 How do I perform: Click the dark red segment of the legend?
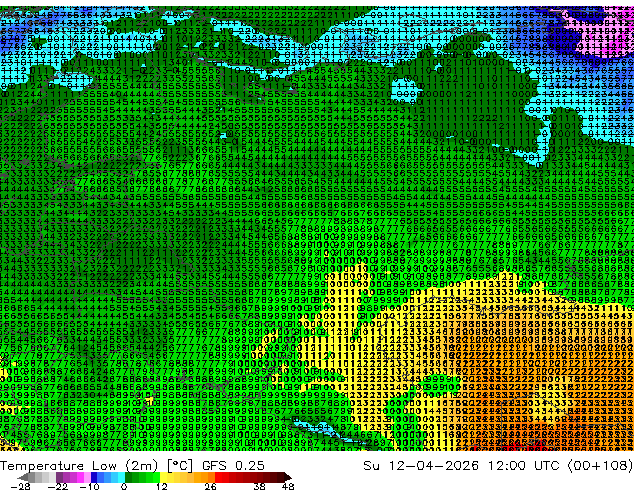coord(253,477)
